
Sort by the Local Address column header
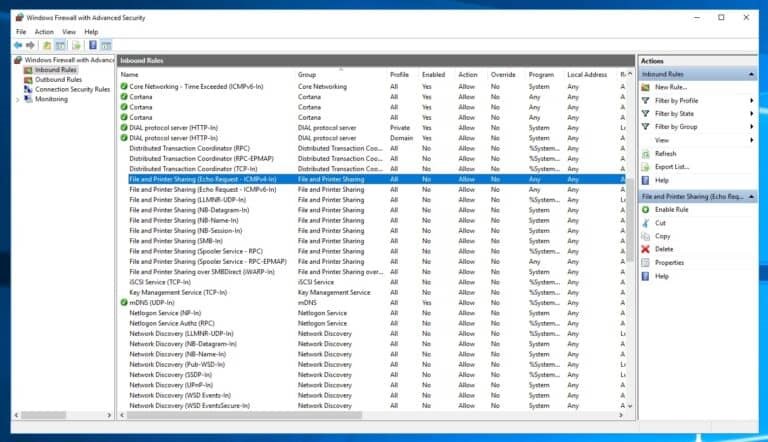(587, 74)
